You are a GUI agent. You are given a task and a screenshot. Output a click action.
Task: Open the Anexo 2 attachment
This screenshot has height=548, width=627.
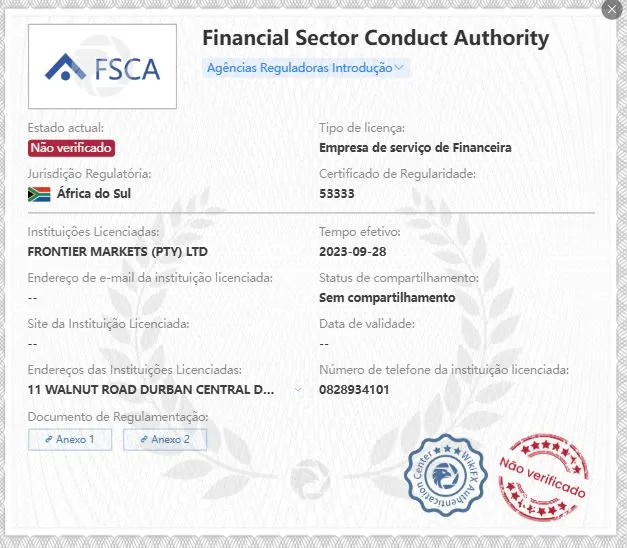[165, 440]
